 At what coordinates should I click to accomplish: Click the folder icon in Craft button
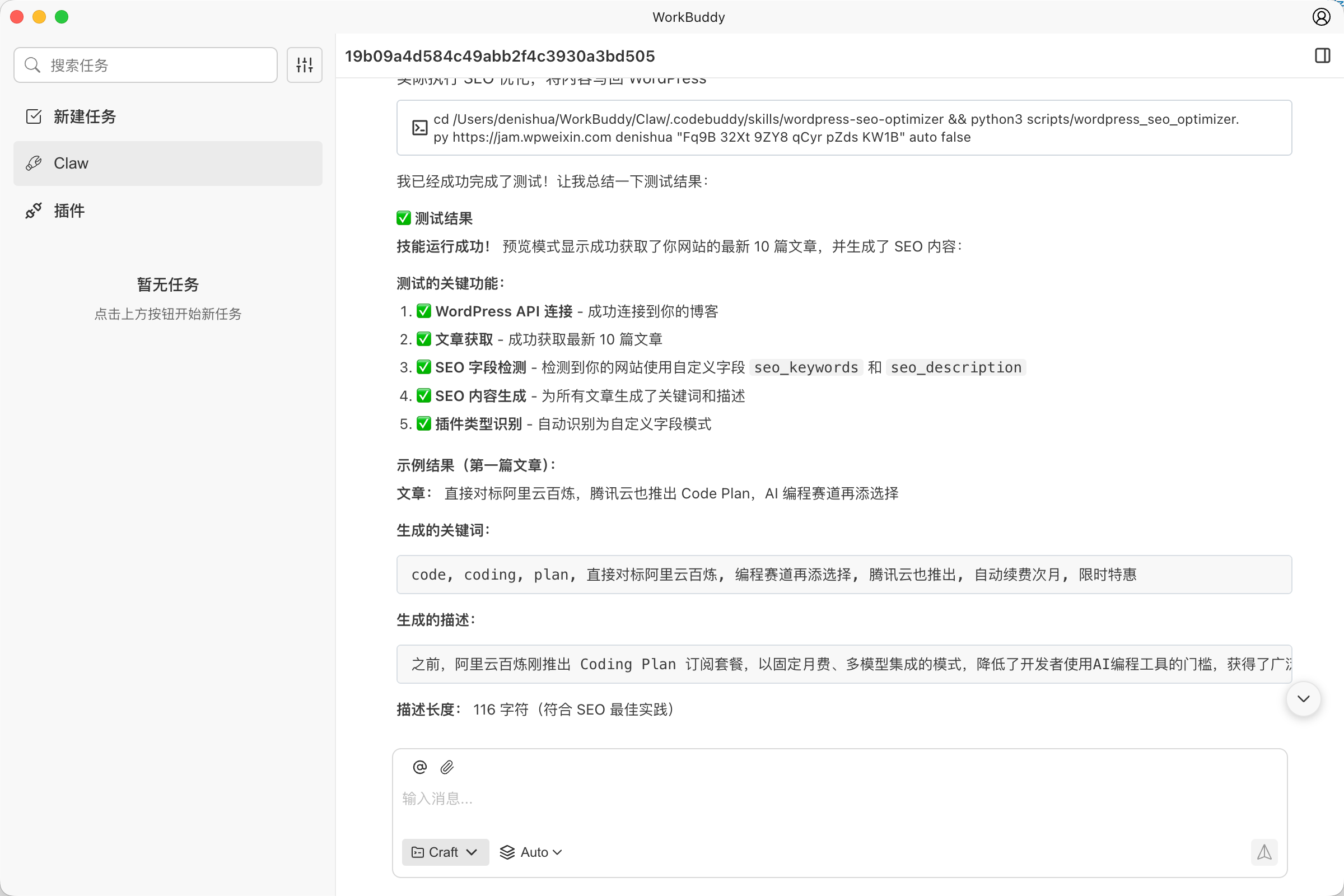coord(418,852)
